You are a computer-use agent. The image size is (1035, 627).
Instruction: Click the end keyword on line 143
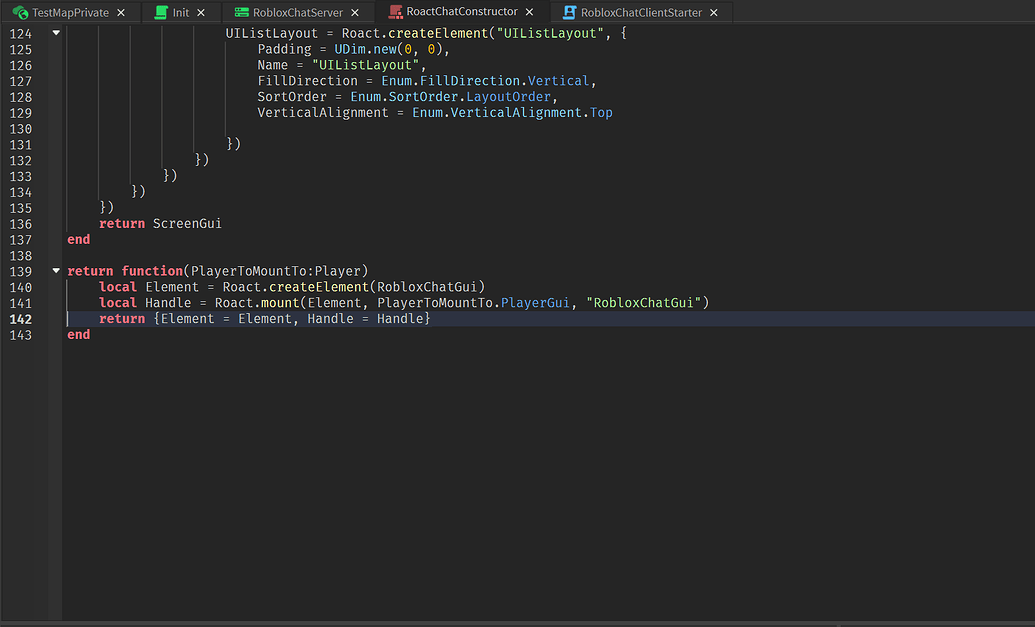[77, 334]
